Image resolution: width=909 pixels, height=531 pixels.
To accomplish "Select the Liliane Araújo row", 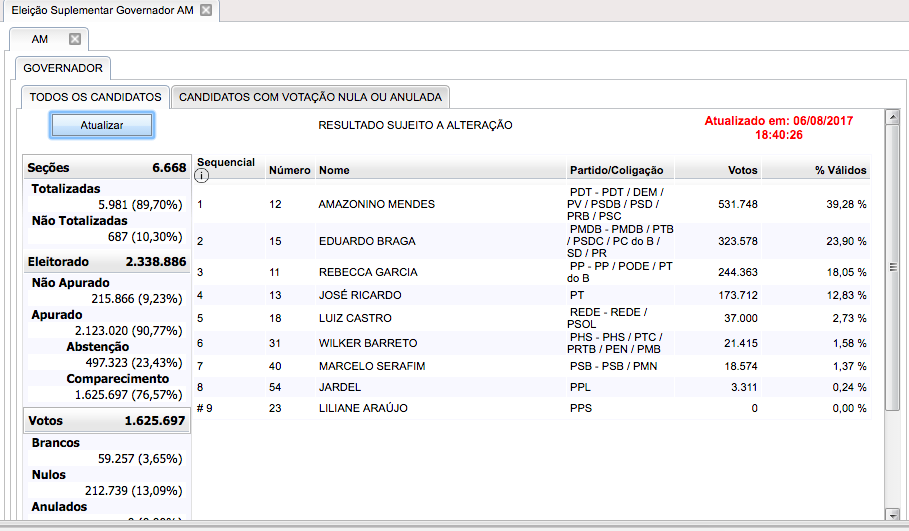I will [x=362, y=408].
